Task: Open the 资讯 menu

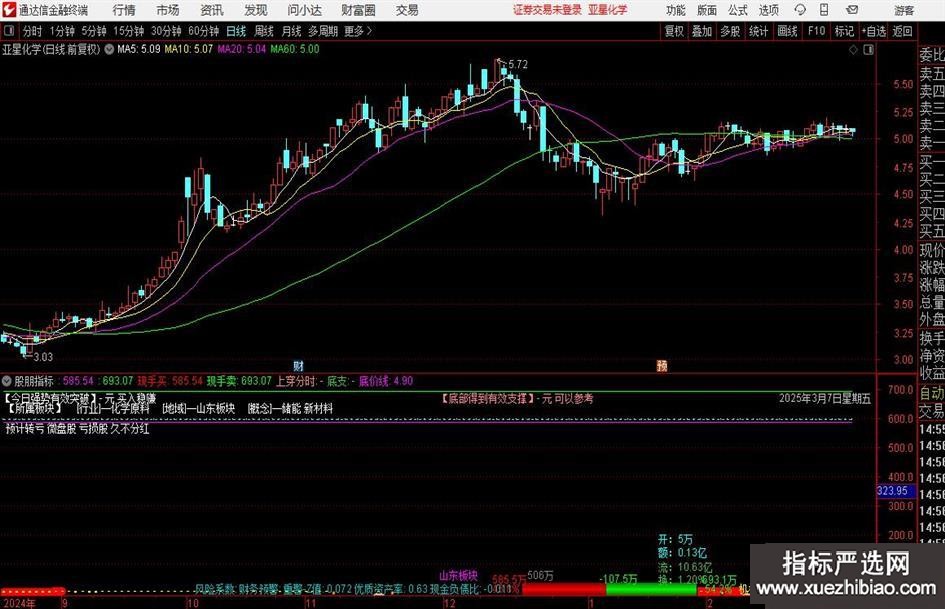Action: tap(212, 10)
